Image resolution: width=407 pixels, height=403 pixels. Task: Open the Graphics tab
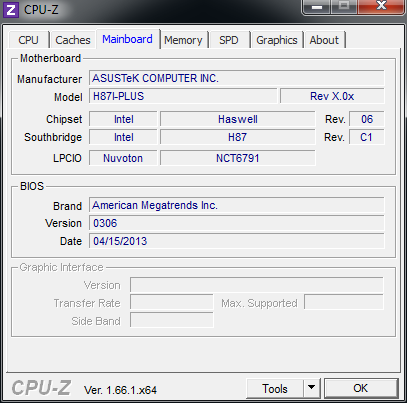pyautogui.click(x=277, y=40)
